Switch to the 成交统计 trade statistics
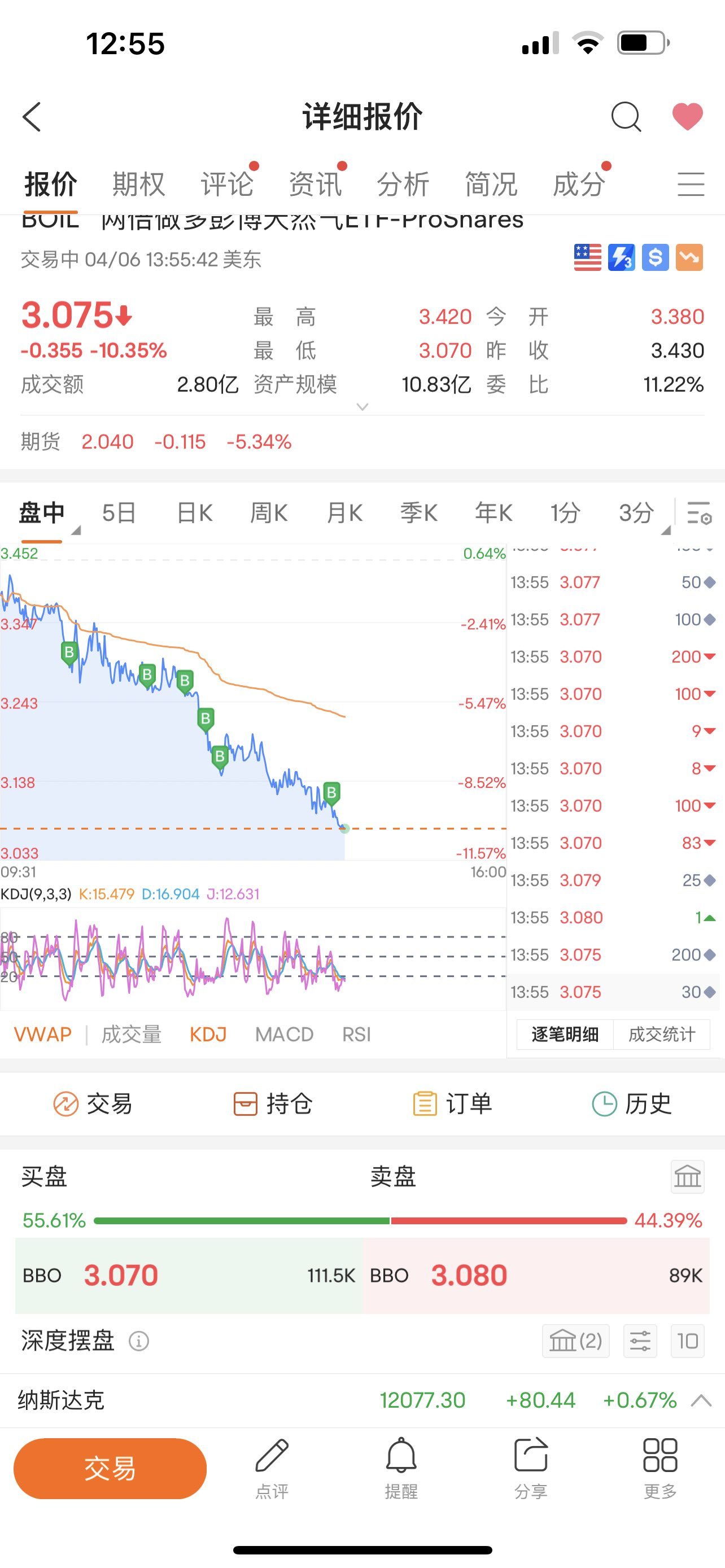This screenshot has width=725, height=1568. (x=662, y=1034)
